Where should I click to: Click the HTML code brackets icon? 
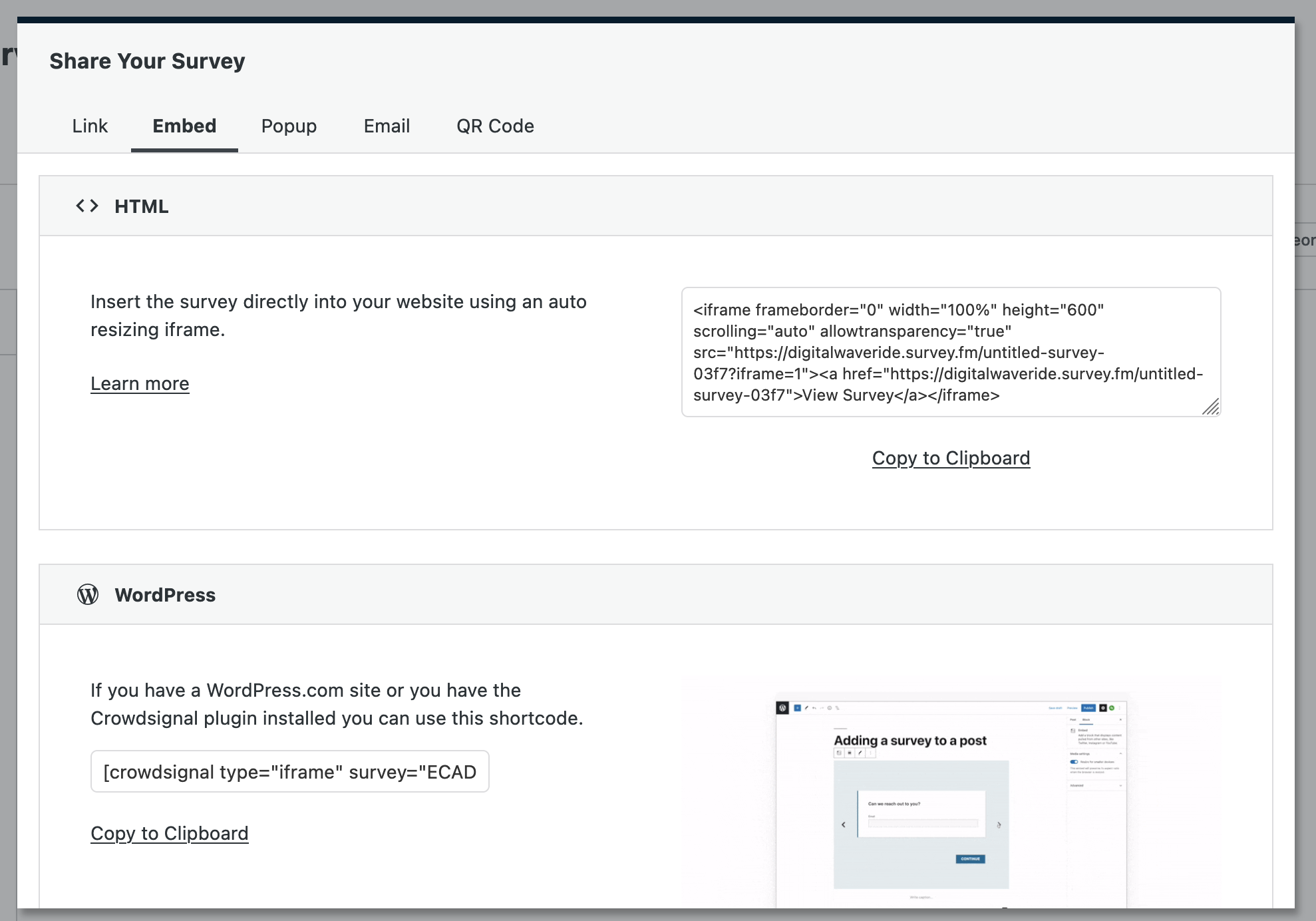coord(87,206)
